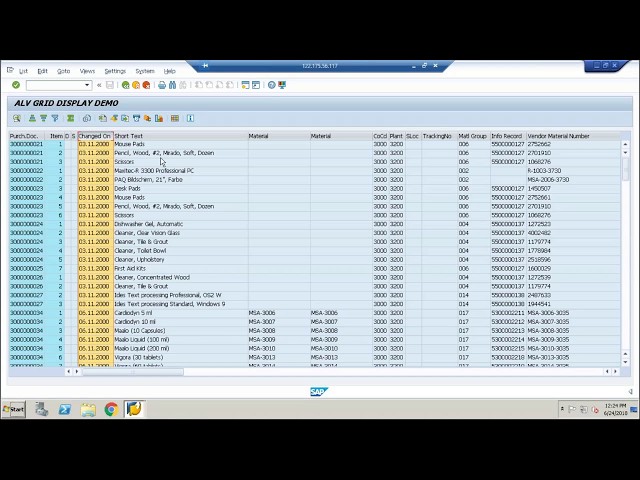
Task: Click the yellow Exit icon
Action: pos(136,85)
